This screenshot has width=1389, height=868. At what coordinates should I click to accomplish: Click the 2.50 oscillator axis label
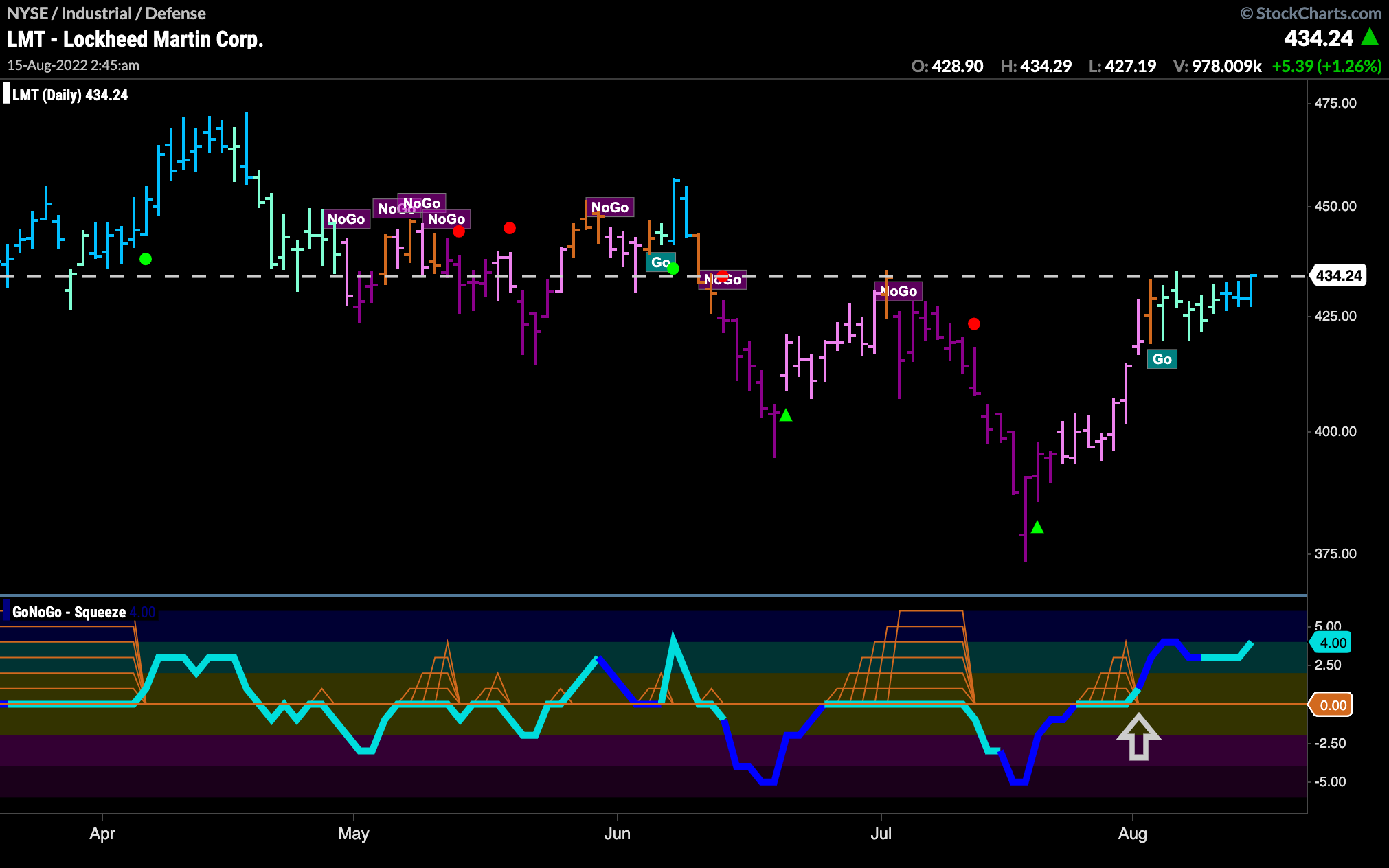pyautogui.click(x=1328, y=665)
